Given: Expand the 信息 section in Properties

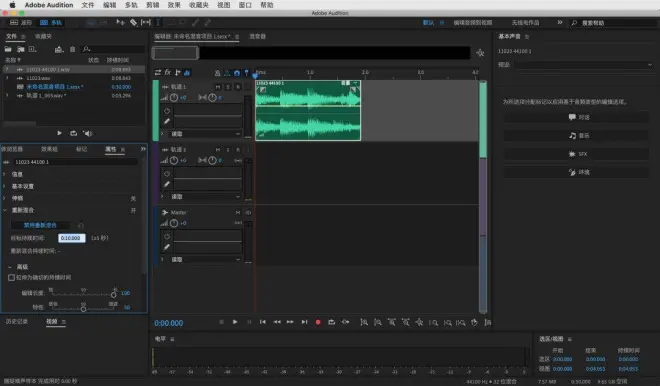Looking at the screenshot, I should [x=5, y=174].
